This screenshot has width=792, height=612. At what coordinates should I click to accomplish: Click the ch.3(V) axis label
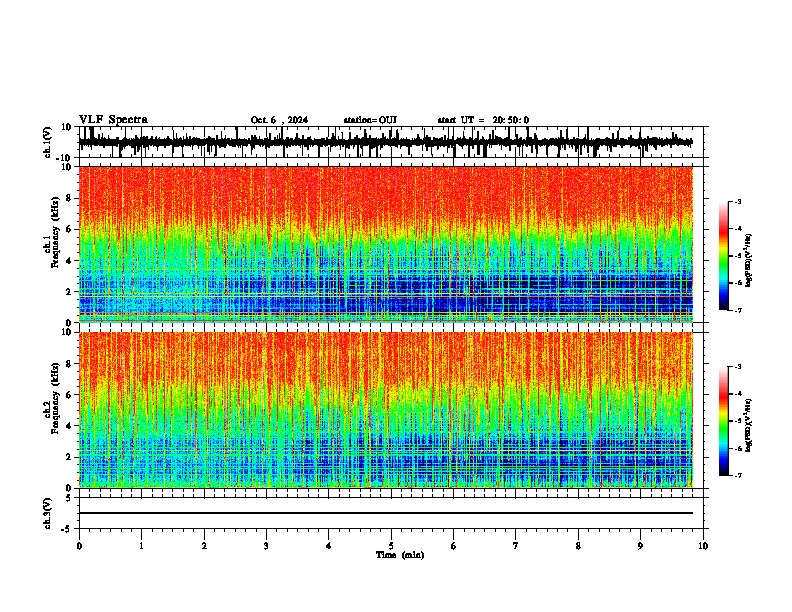tap(48, 513)
